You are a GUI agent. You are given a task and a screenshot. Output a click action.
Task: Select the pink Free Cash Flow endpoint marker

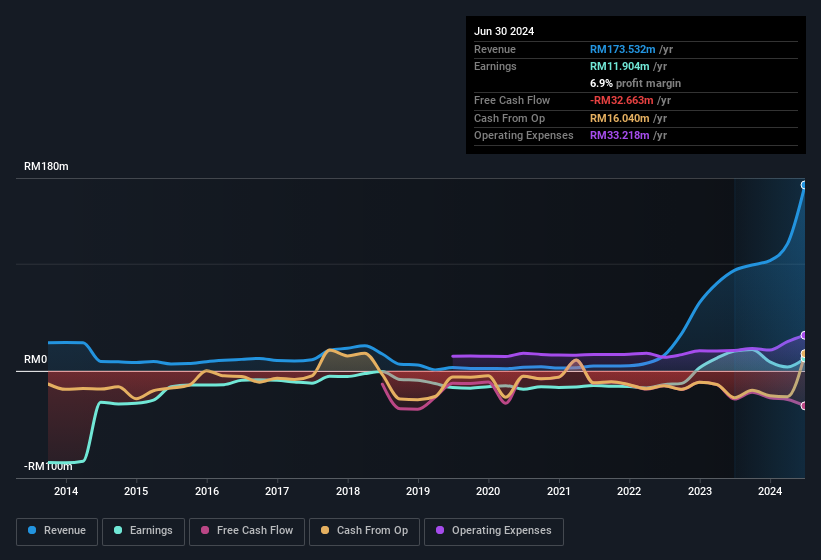[804, 405]
